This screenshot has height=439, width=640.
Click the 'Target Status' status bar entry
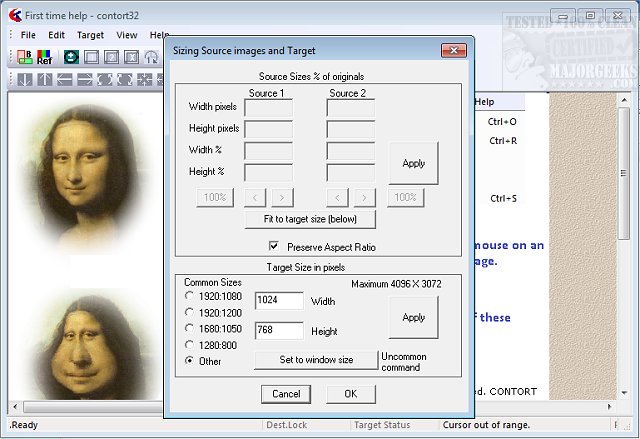click(382, 425)
